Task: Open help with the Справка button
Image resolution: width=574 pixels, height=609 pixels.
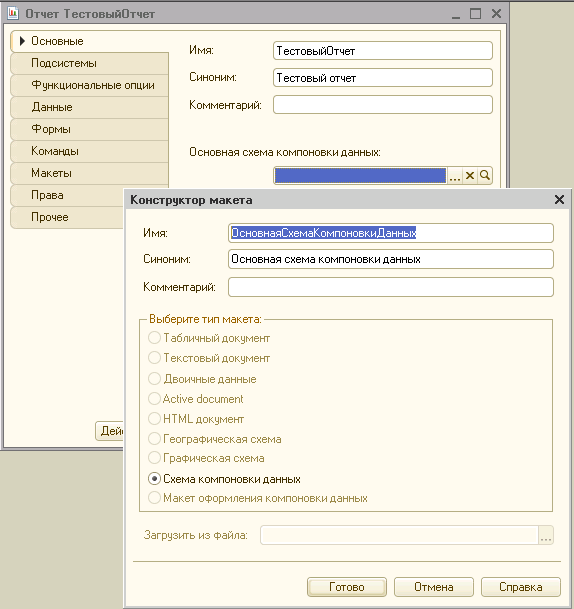Action: [x=521, y=587]
